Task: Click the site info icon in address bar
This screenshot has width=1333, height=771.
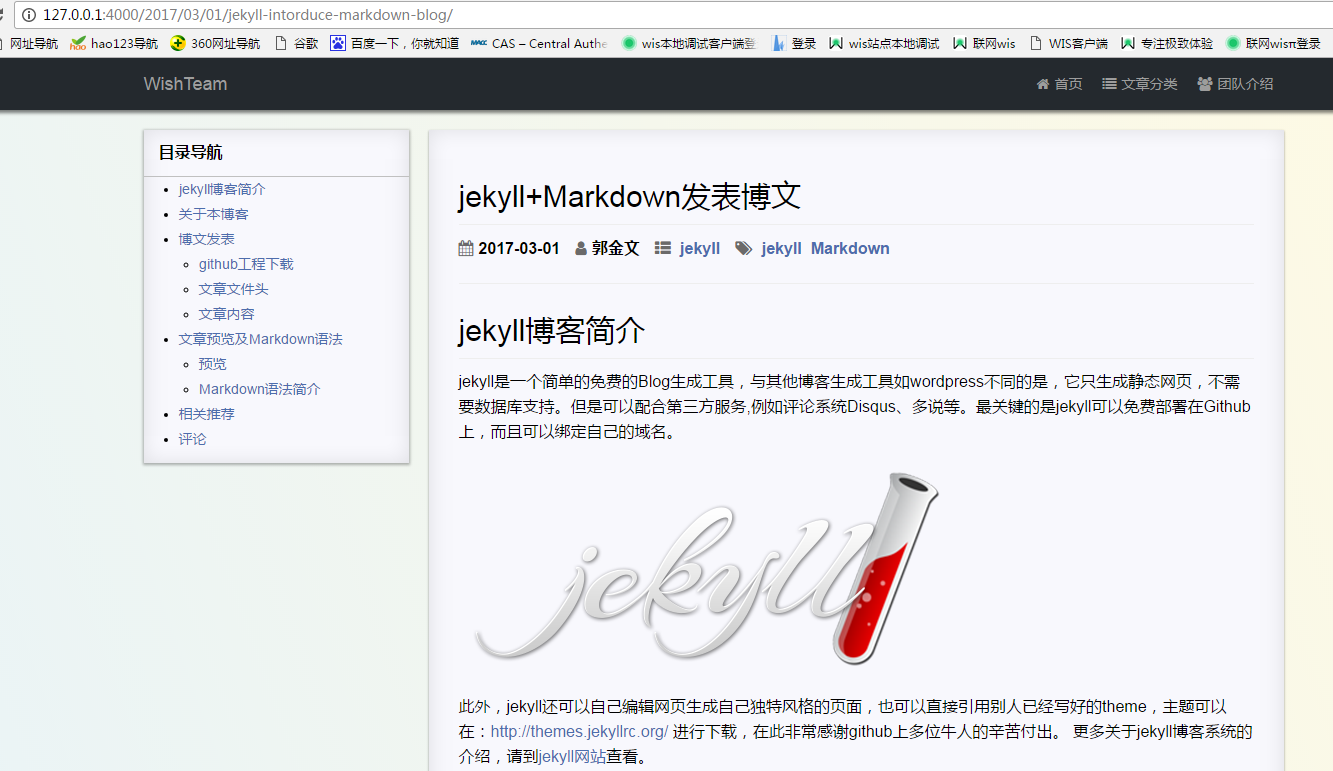Action: tap(28, 15)
